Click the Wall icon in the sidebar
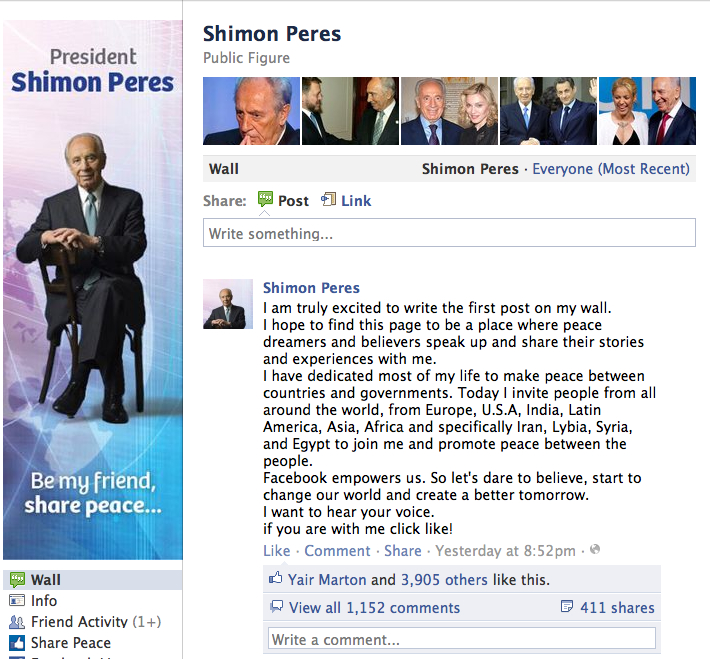710x659 pixels. click(x=17, y=579)
